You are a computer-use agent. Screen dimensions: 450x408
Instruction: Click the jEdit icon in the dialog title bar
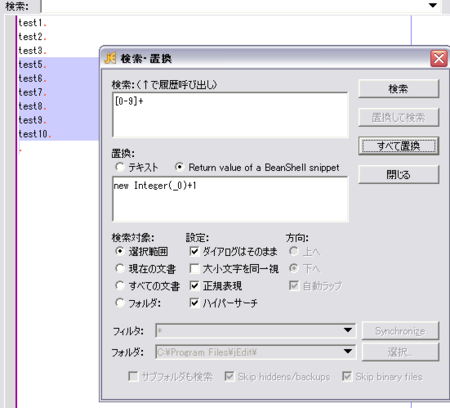pyautogui.click(x=110, y=58)
